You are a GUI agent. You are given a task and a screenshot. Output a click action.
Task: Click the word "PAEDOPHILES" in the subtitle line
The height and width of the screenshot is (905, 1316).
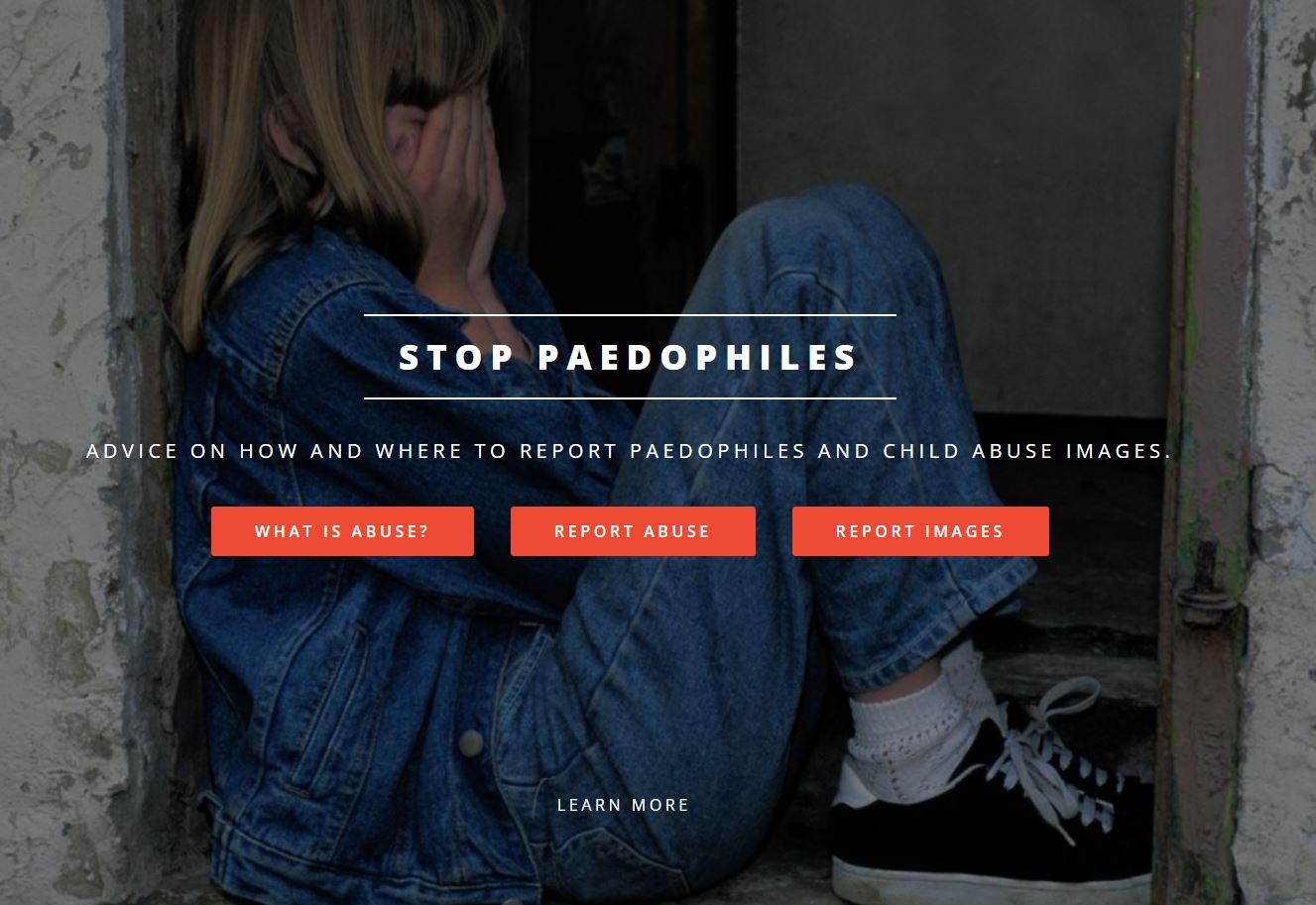coord(718,451)
